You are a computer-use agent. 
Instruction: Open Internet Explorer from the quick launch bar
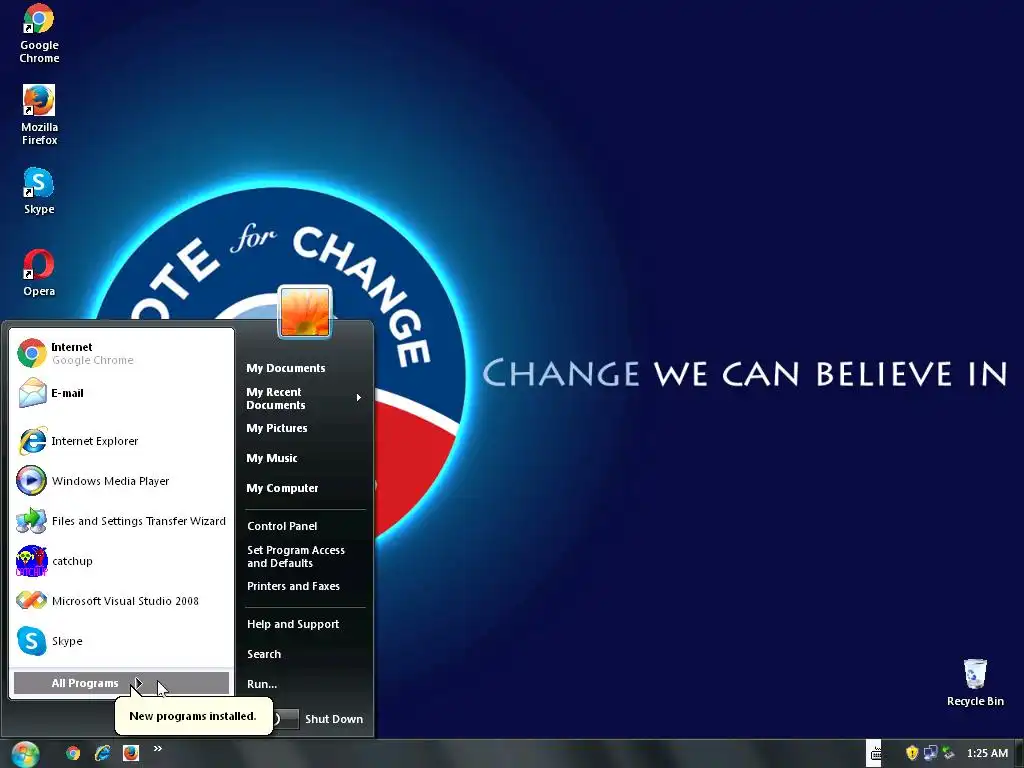(x=103, y=754)
